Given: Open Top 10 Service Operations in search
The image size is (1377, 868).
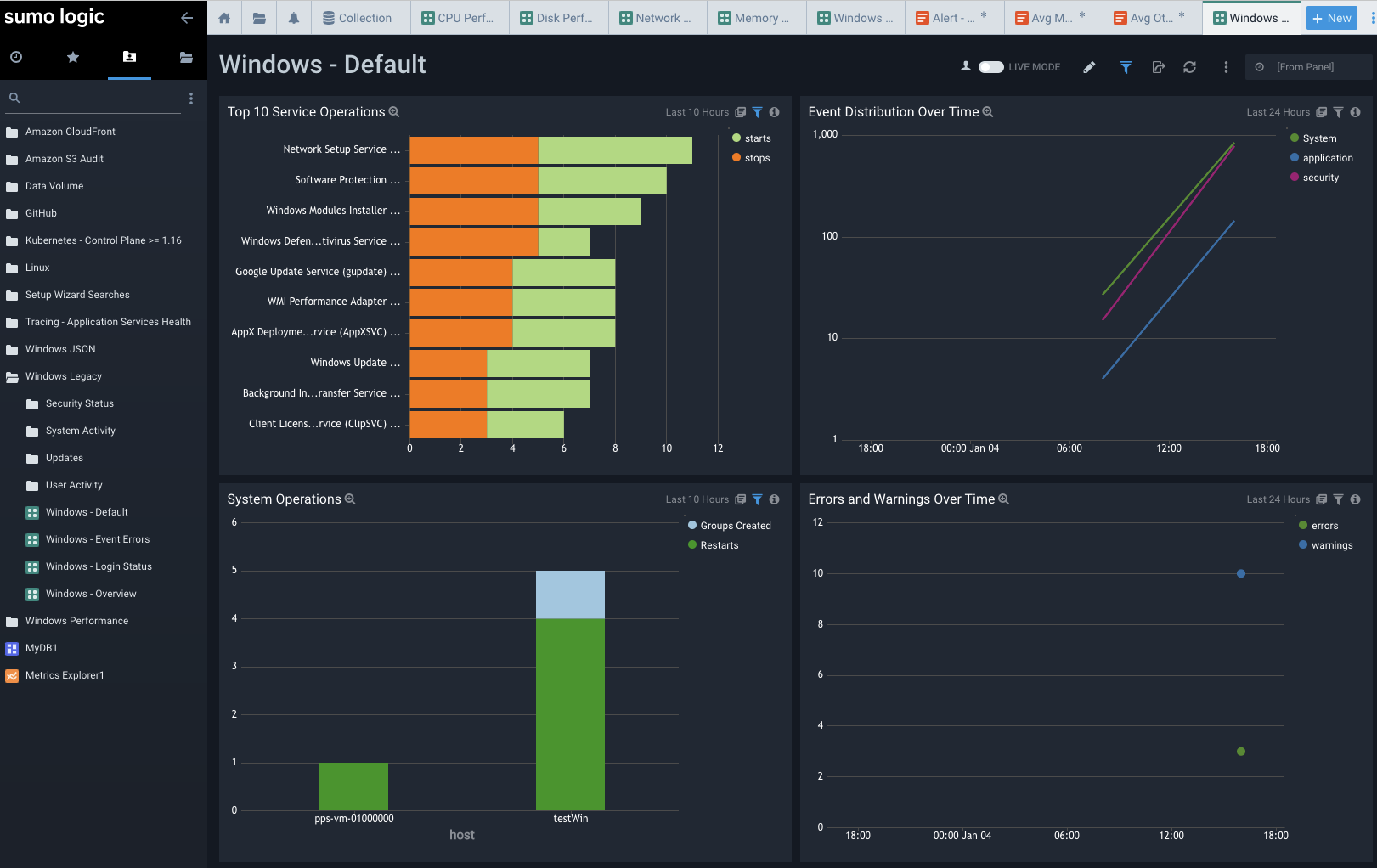Looking at the screenshot, I should point(394,112).
